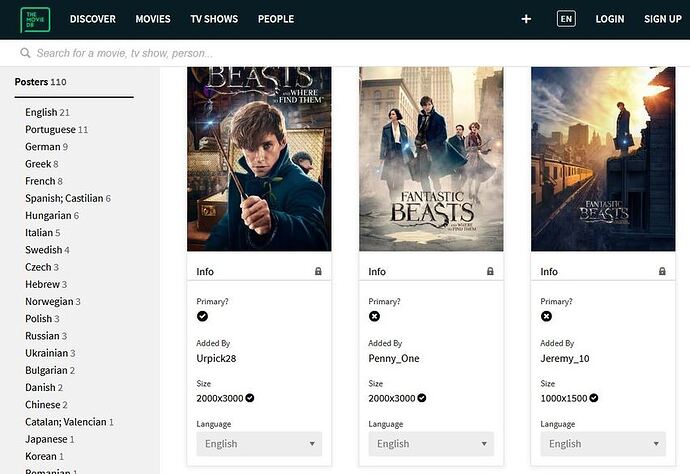Click size verified checkmark on Urpick28 card

tap(250, 398)
